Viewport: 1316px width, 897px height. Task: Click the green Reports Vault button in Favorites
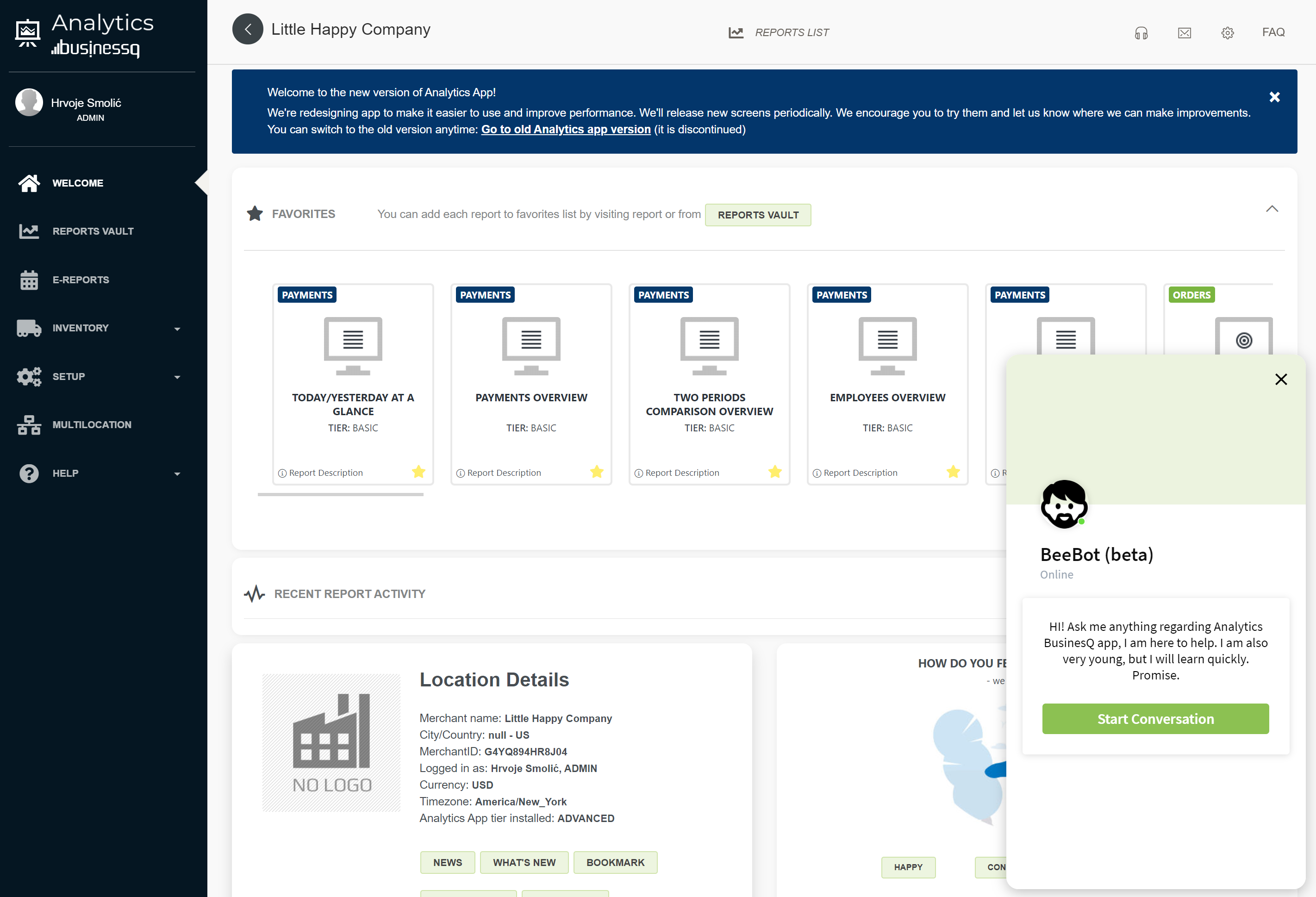click(x=758, y=215)
